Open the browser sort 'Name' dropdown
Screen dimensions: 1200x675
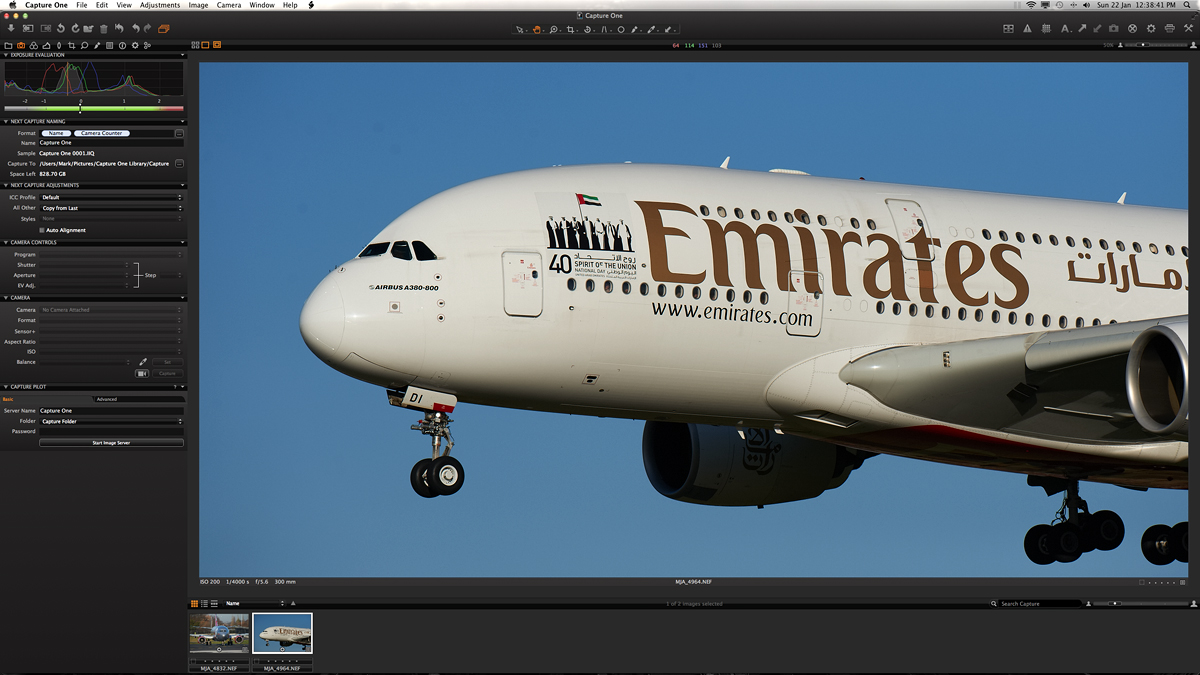pyautogui.click(x=255, y=604)
